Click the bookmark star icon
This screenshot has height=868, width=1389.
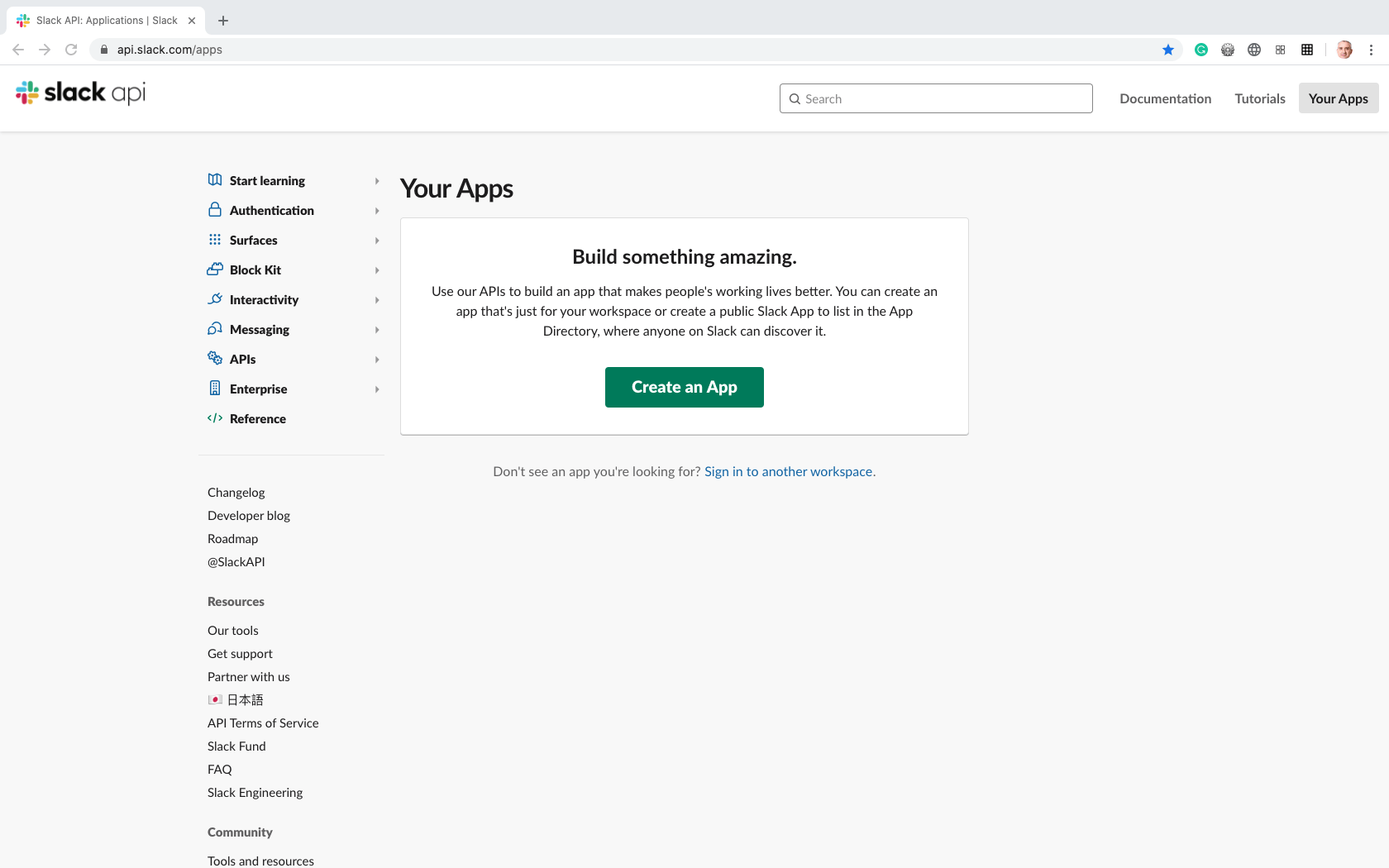point(1168,50)
